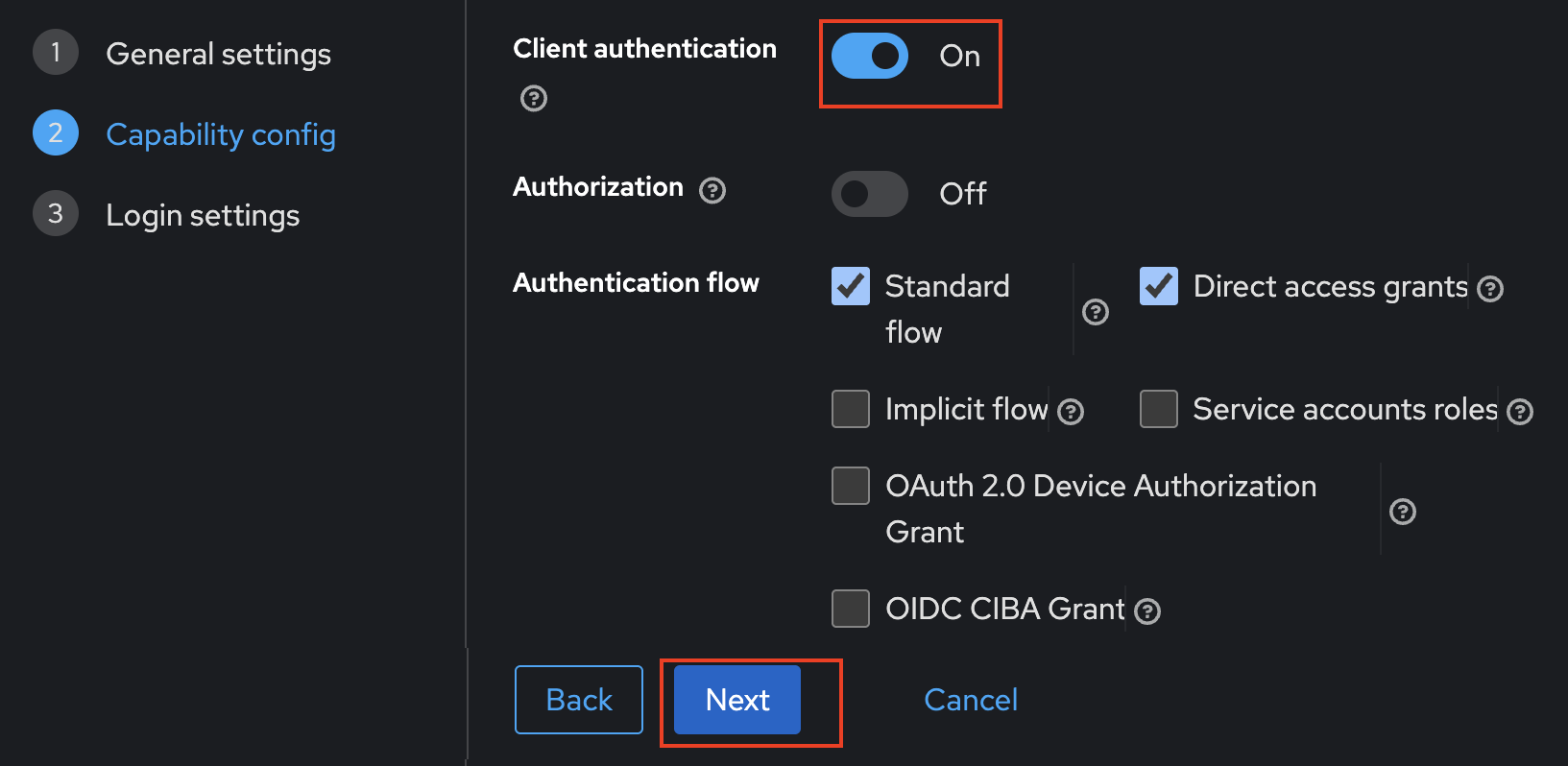Image resolution: width=1568 pixels, height=766 pixels.
Task: Click help icon under Client authentication
Action: coord(534,98)
